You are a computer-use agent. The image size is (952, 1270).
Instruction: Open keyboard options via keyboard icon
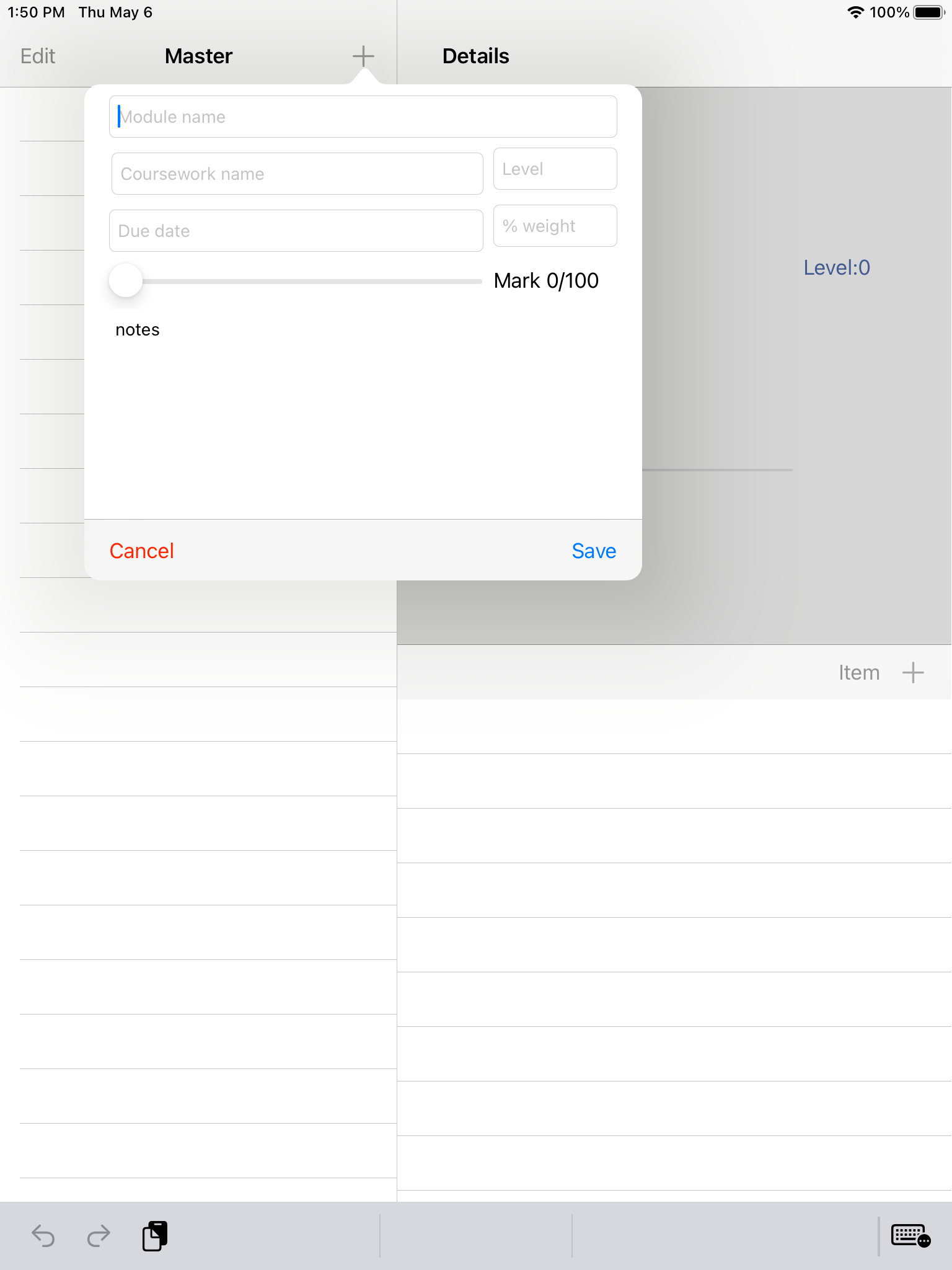pos(907,1237)
